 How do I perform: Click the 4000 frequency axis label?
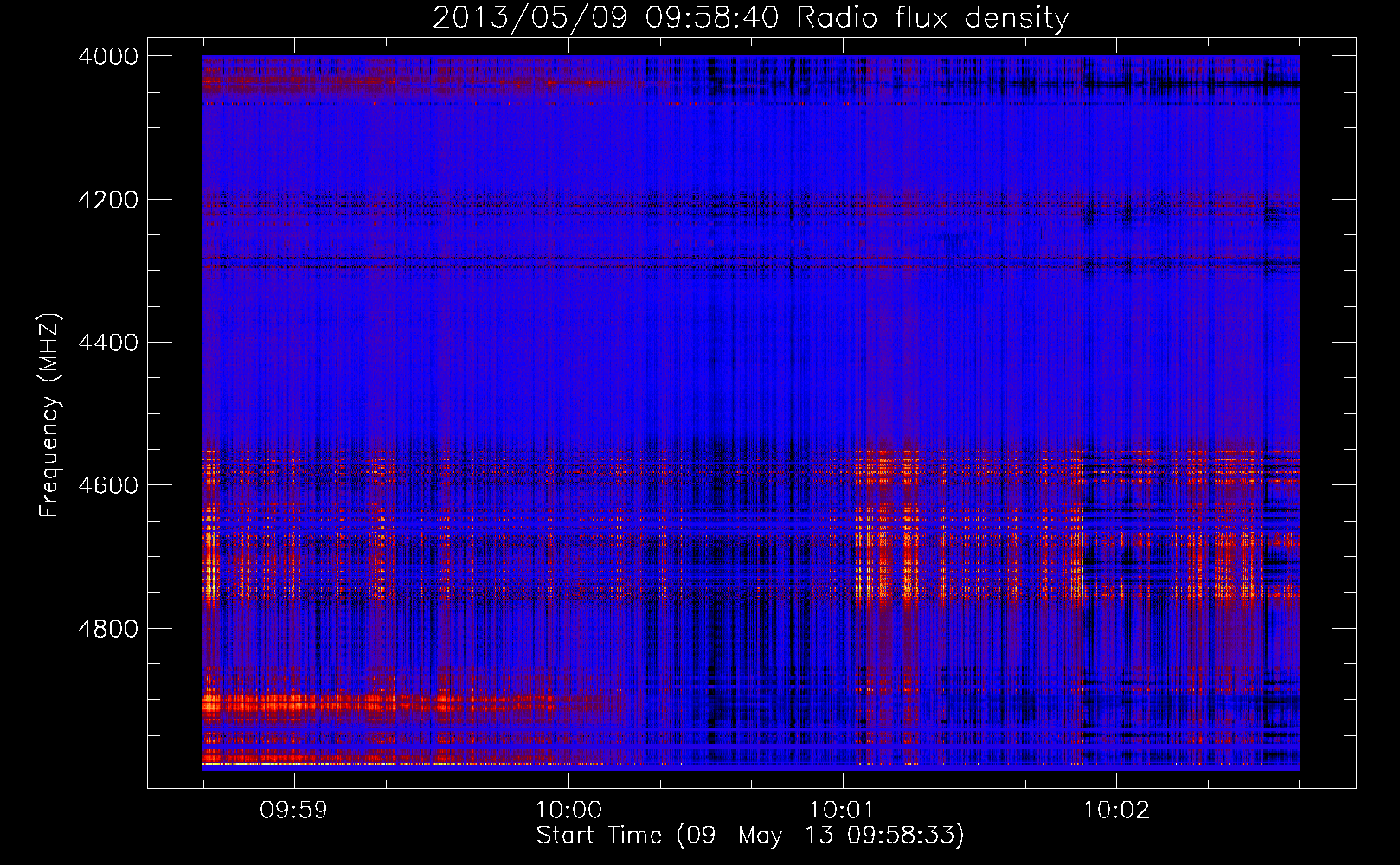click(108, 56)
